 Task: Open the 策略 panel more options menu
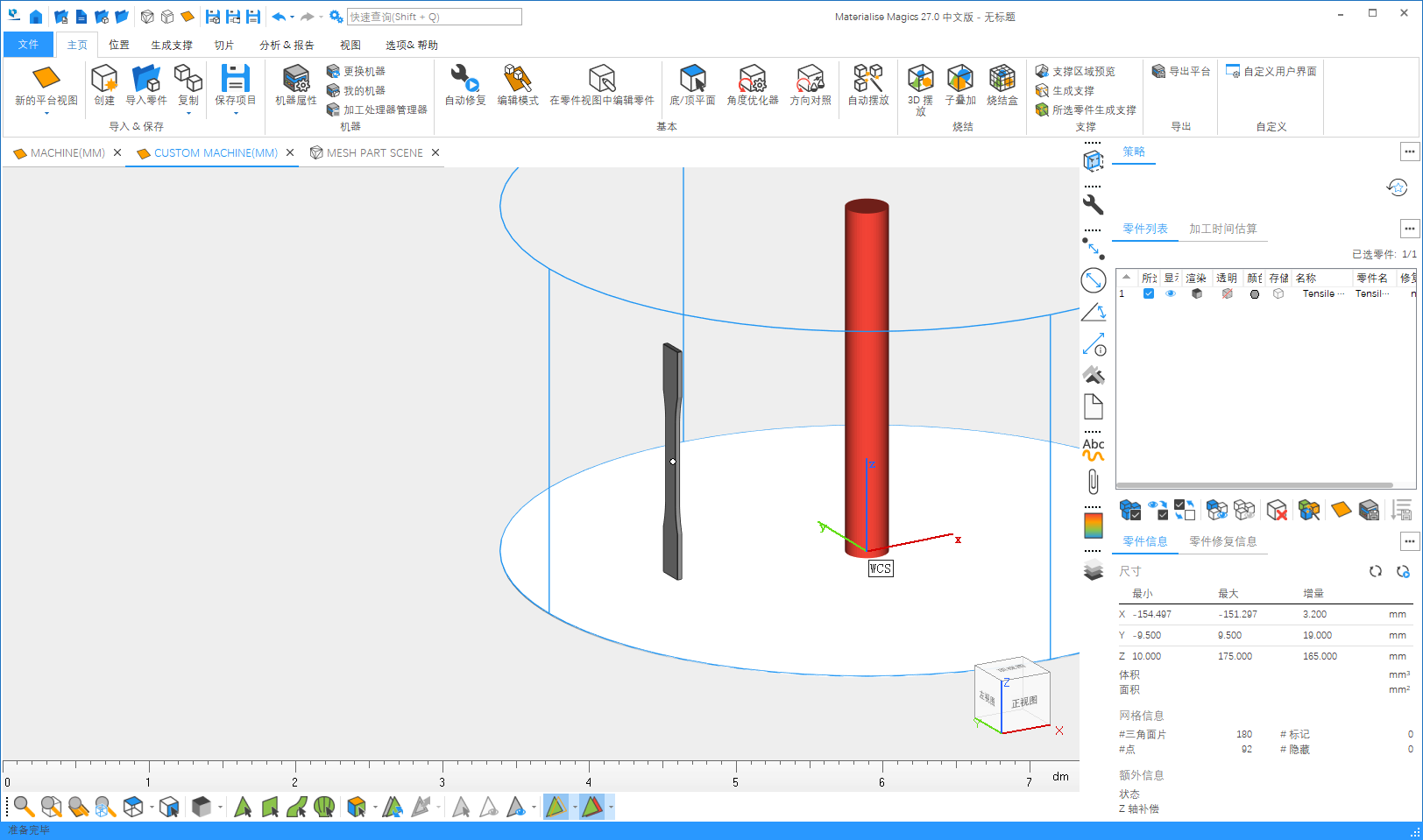[x=1409, y=152]
